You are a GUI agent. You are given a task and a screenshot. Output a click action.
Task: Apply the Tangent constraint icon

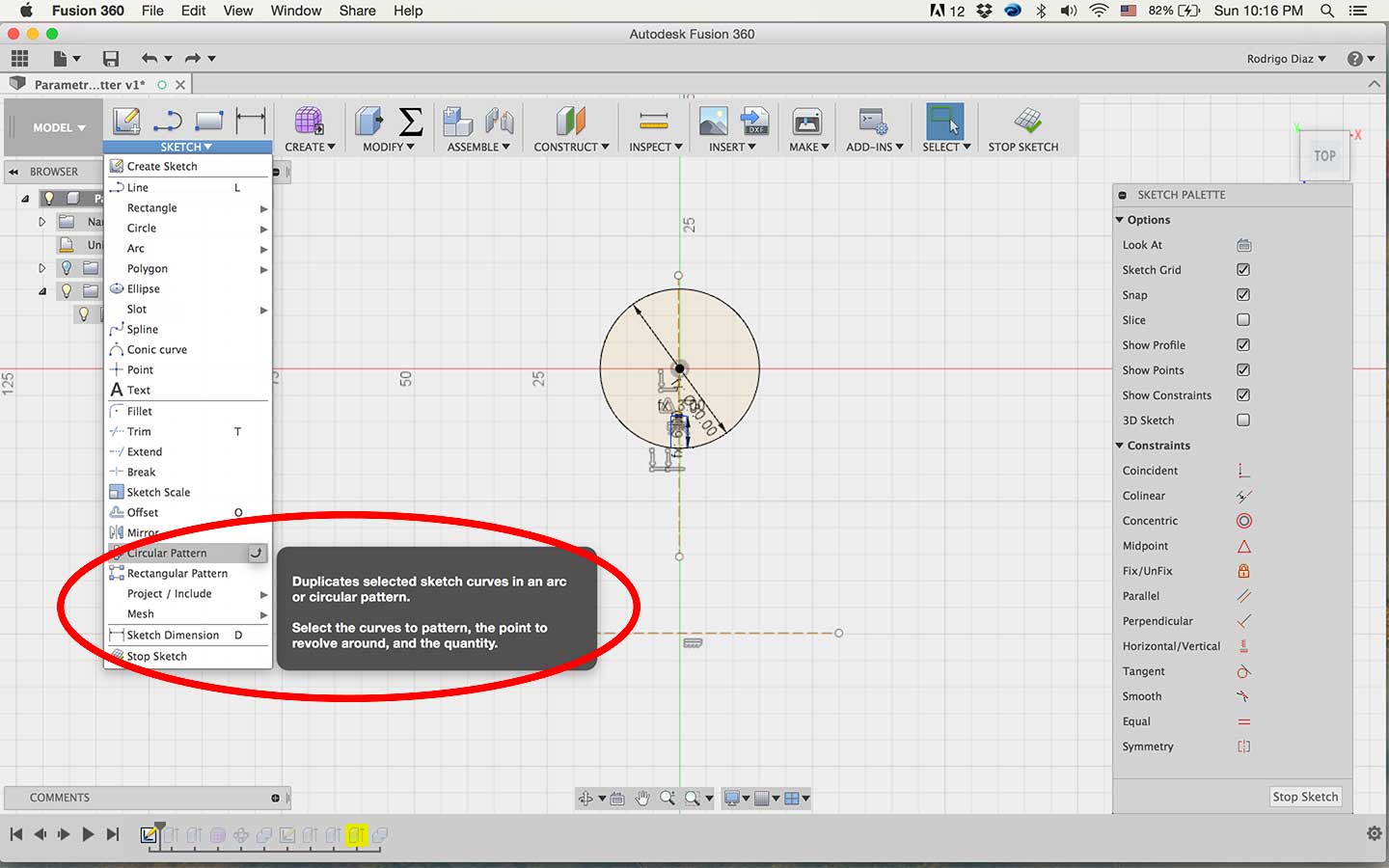(x=1243, y=671)
